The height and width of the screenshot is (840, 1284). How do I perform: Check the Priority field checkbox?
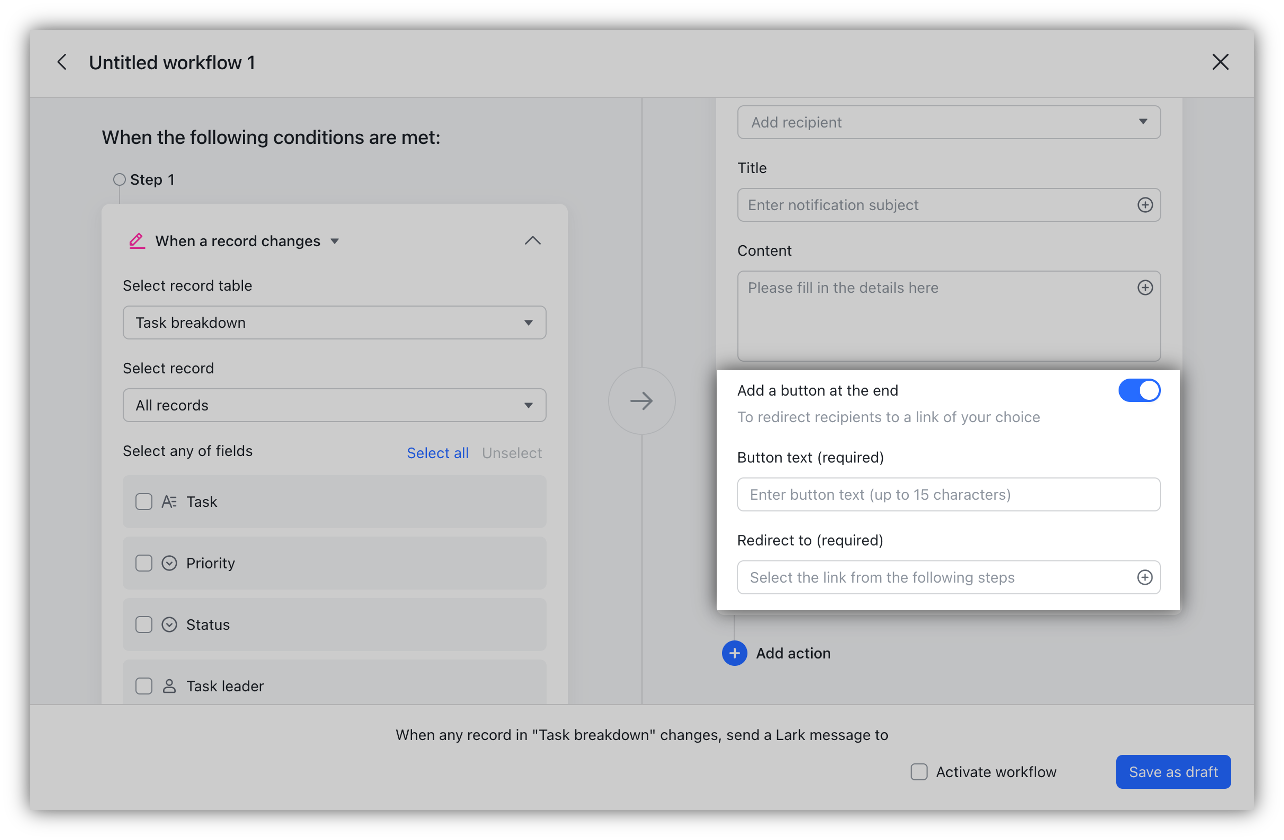pos(144,563)
